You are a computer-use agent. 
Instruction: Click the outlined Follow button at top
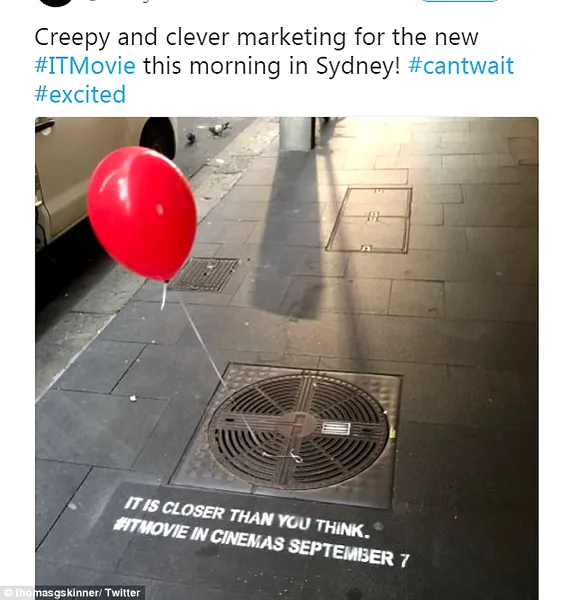(x=459, y=1)
